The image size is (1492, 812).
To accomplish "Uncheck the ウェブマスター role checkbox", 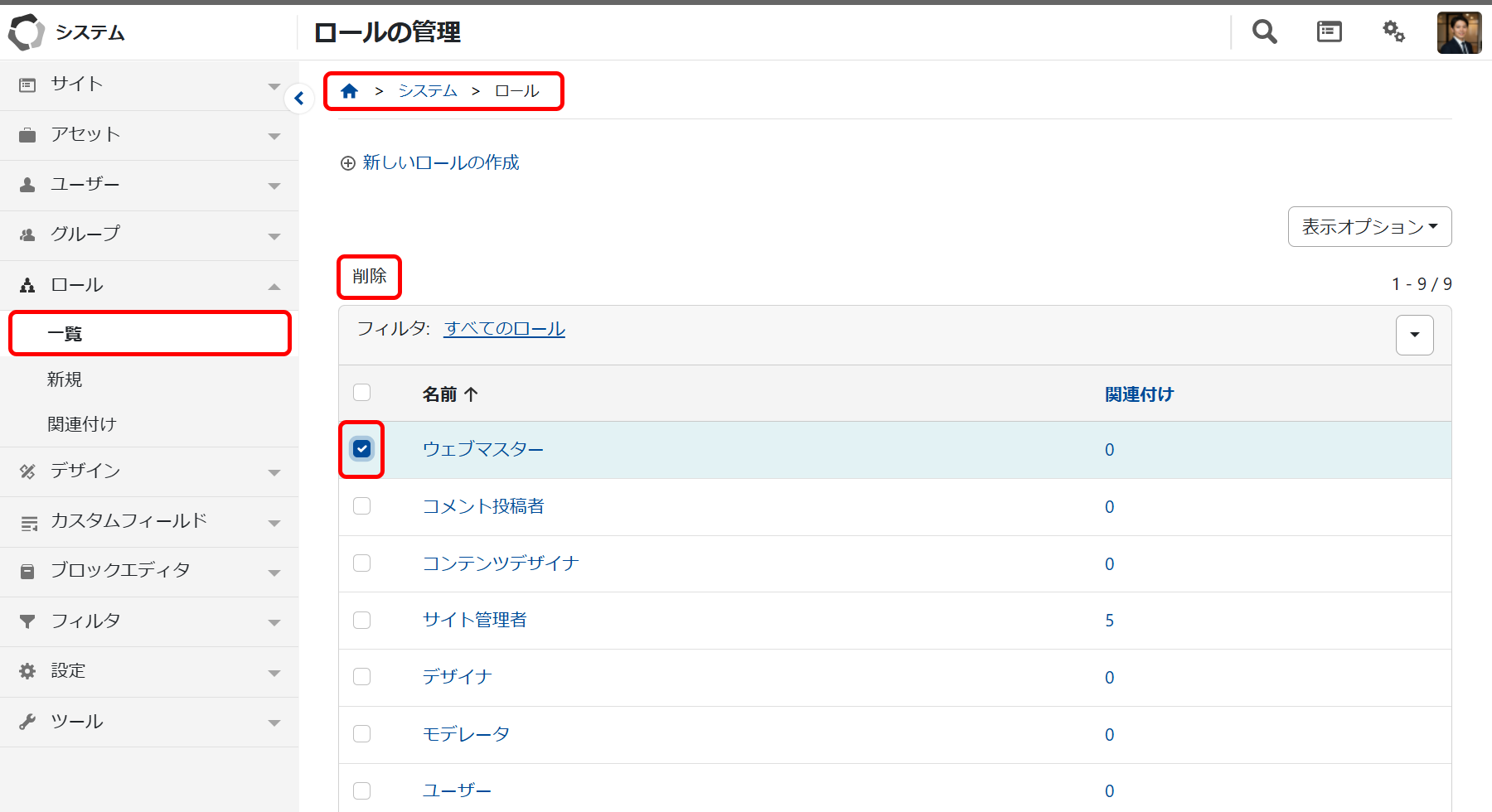I will [362, 449].
